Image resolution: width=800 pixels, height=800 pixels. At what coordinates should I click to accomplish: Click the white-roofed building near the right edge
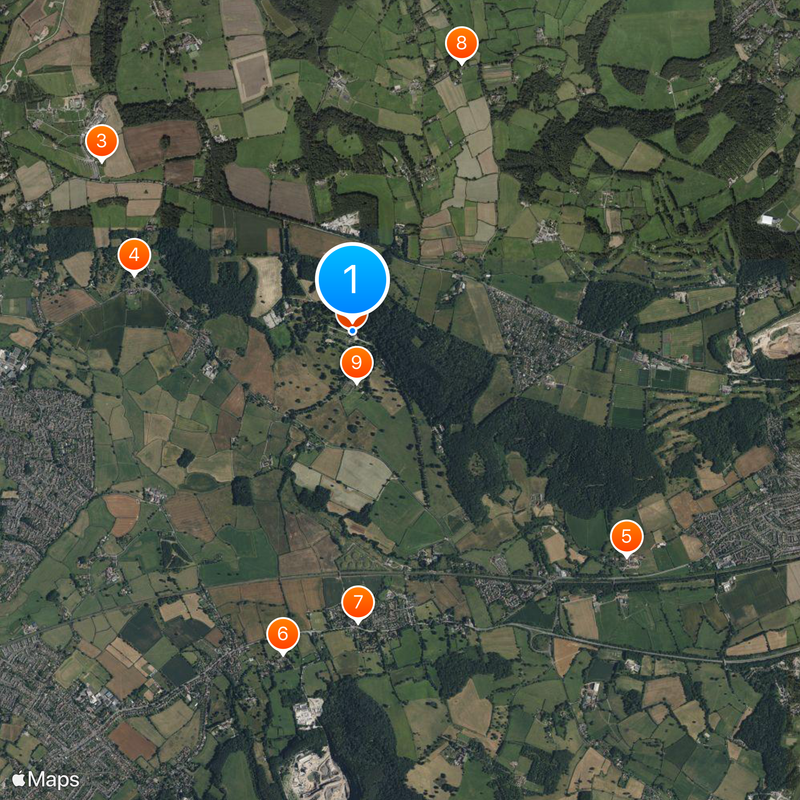pos(766,220)
